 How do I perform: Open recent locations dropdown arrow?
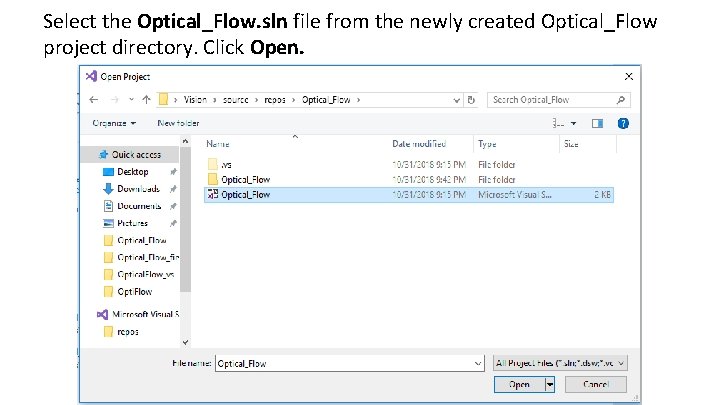click(x=131, y=100)
